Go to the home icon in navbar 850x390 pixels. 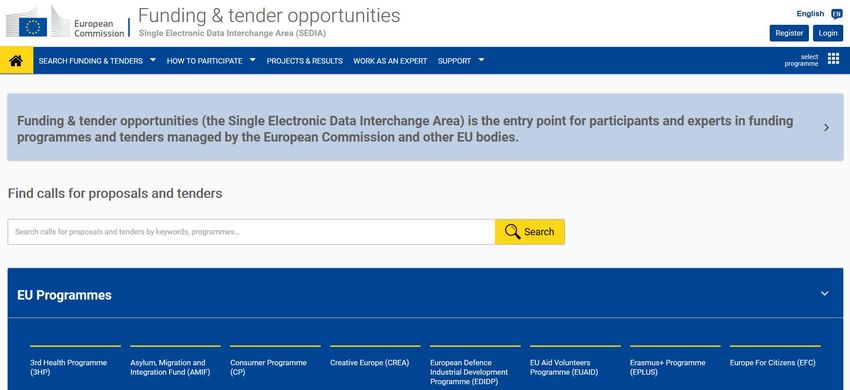tap(16, 61)
